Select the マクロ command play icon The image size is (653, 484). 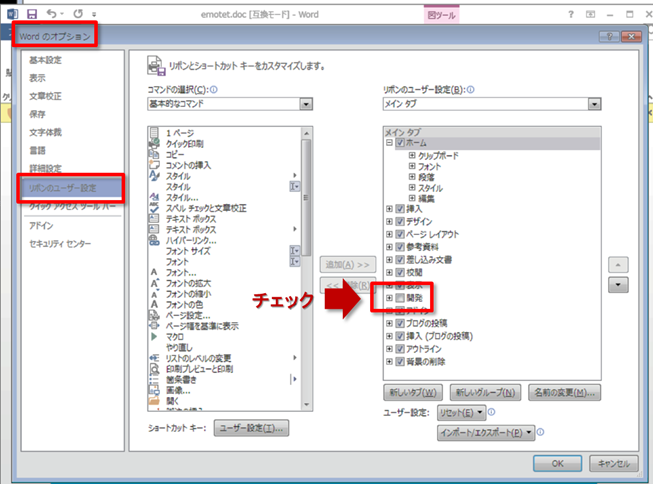tap(154, 337)
